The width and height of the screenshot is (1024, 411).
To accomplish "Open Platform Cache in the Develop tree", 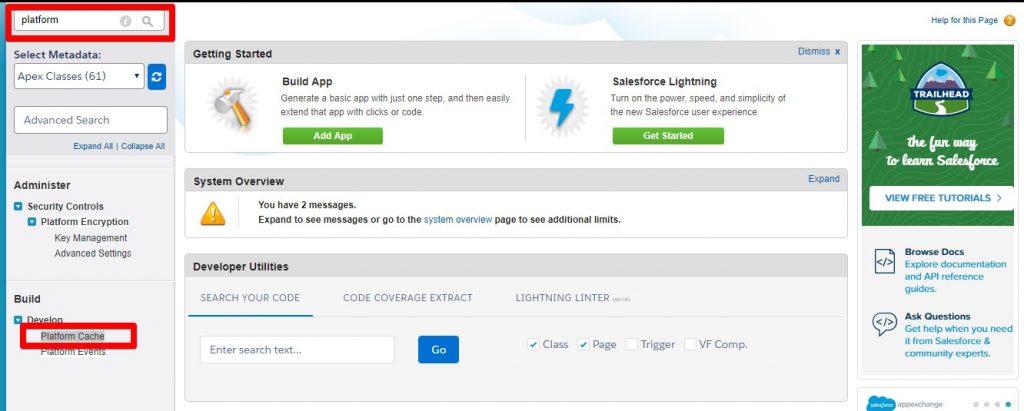I will pyautogui.click(x=72, y=337).
